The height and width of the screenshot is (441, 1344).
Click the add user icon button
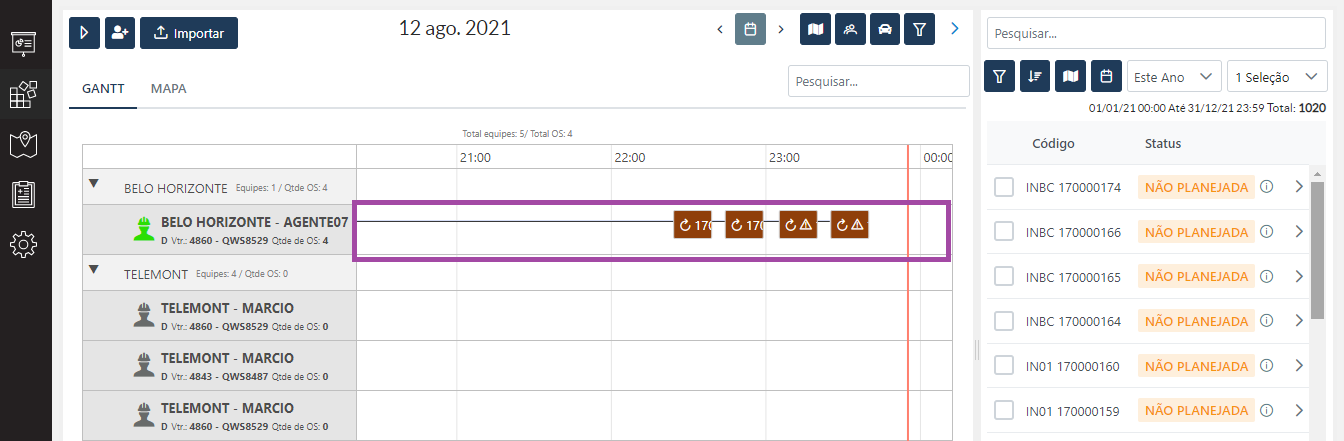(x=120, y=33)
